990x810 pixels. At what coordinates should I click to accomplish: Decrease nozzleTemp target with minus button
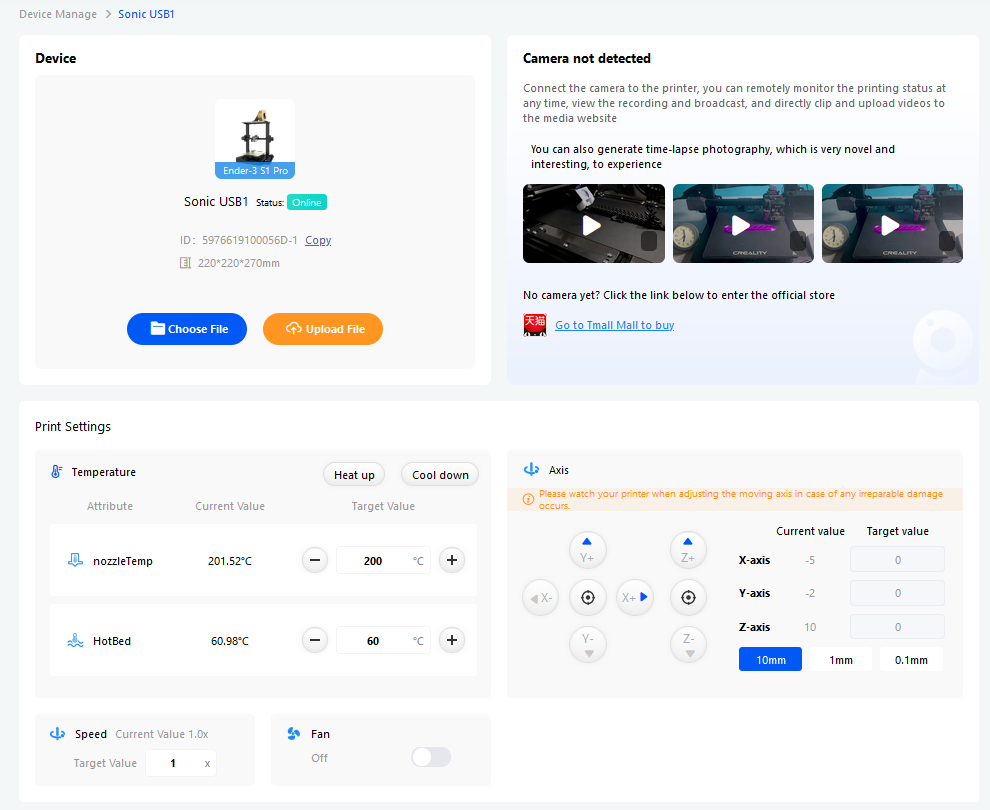tap(315, 560)
